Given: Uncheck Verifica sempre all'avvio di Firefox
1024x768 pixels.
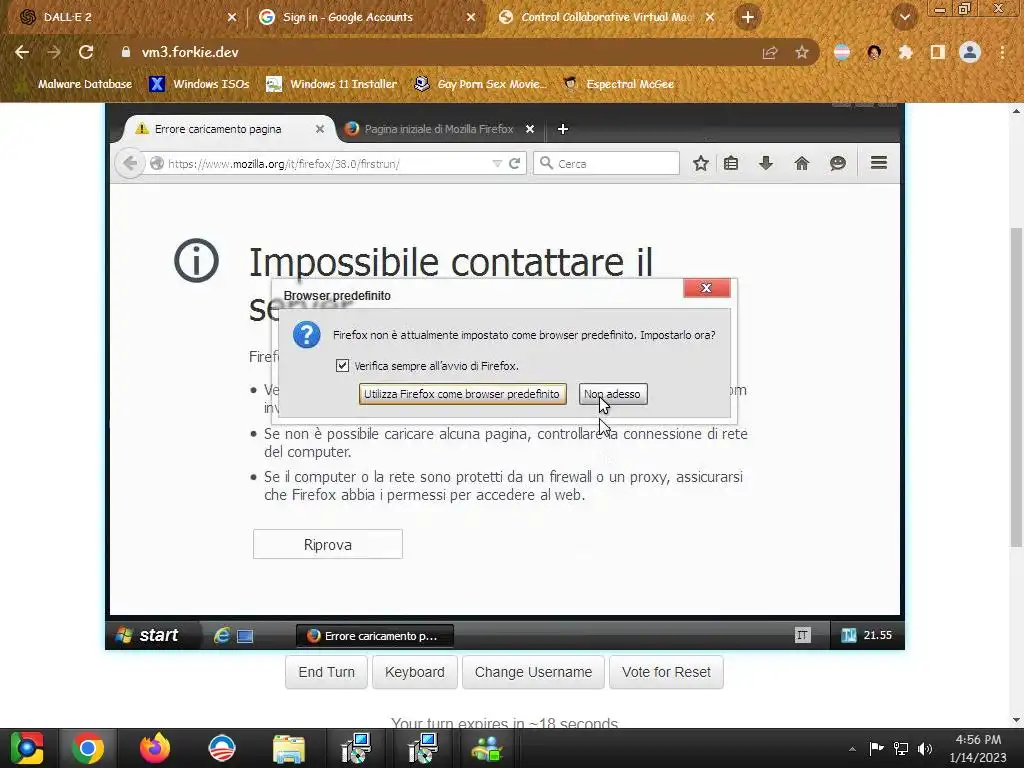Looking at the screenshot, I should point(342,366).
